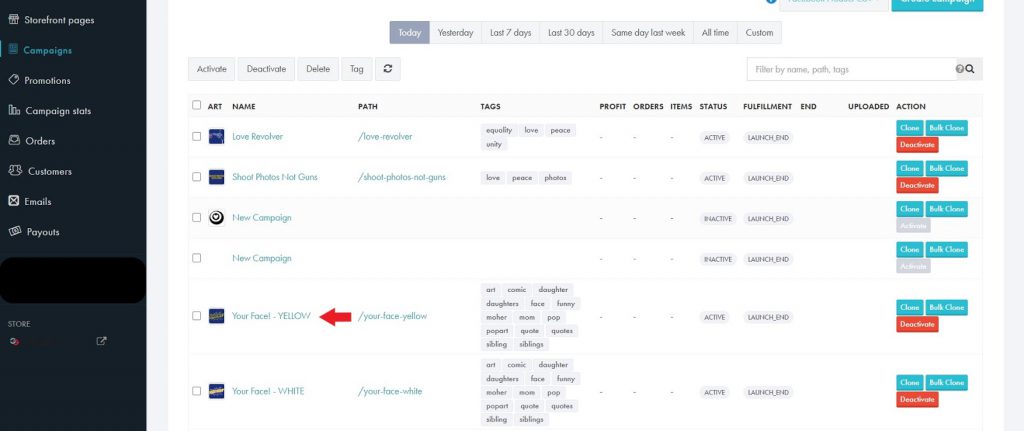Open the /your-face-yellow path link

coord(392,316)
